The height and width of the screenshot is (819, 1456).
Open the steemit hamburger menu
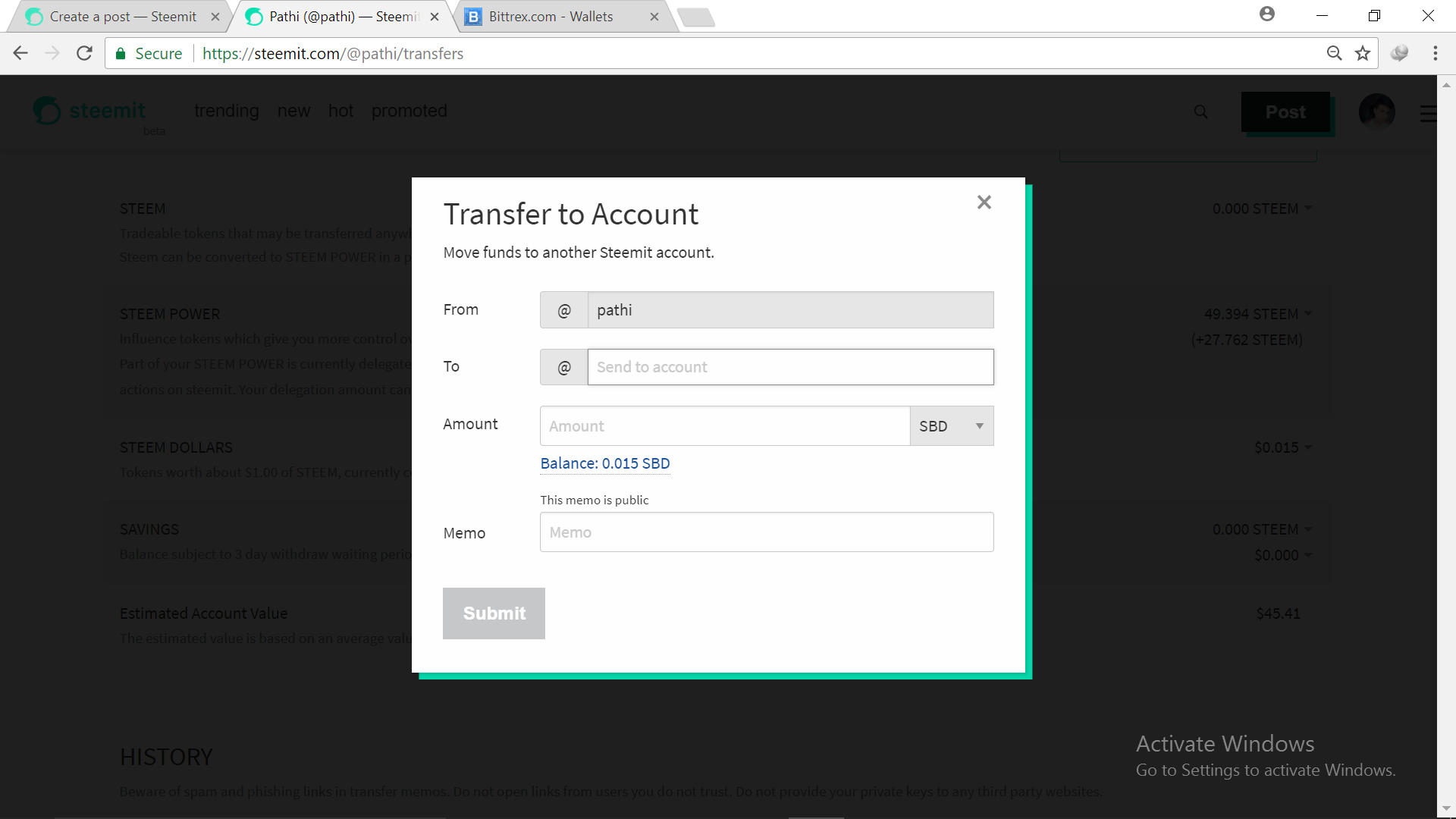tap(1428, 113)
